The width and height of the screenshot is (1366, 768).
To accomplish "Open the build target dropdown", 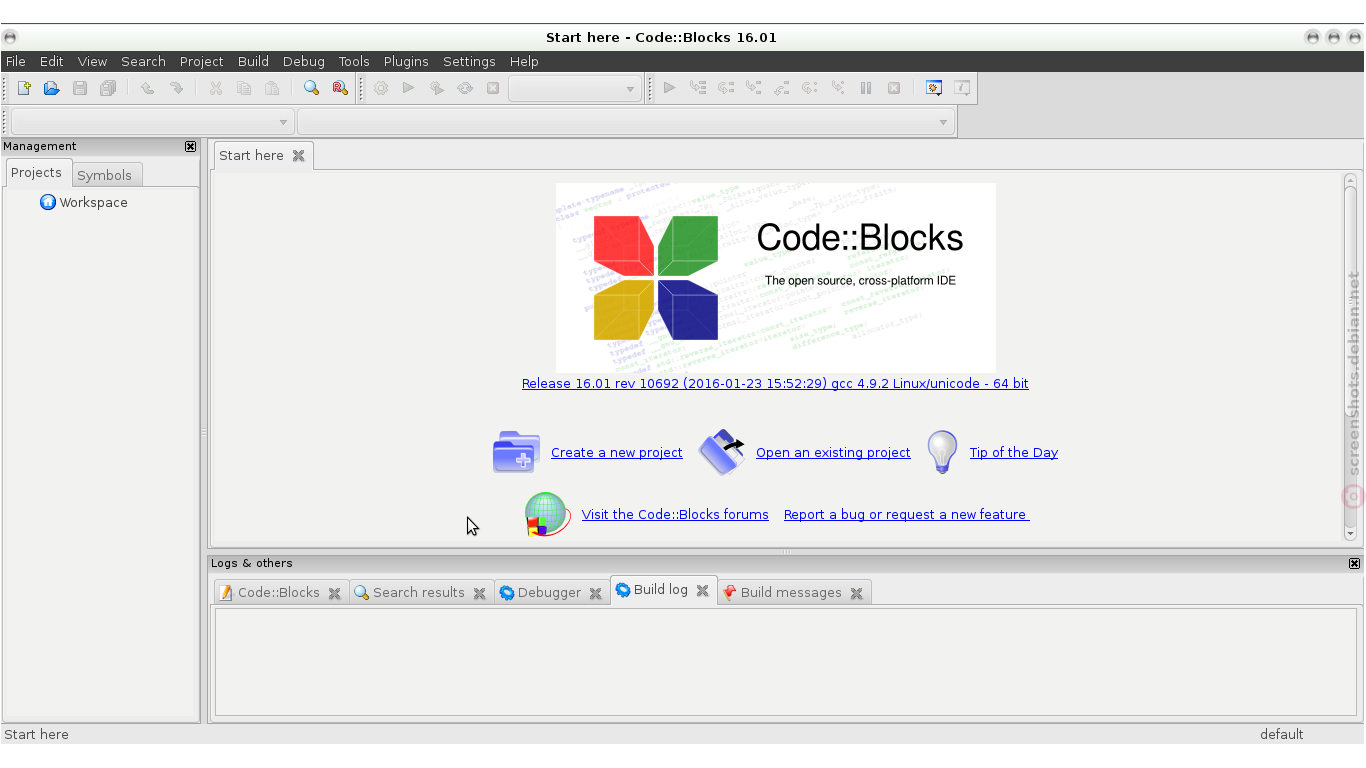I will 575,88.
